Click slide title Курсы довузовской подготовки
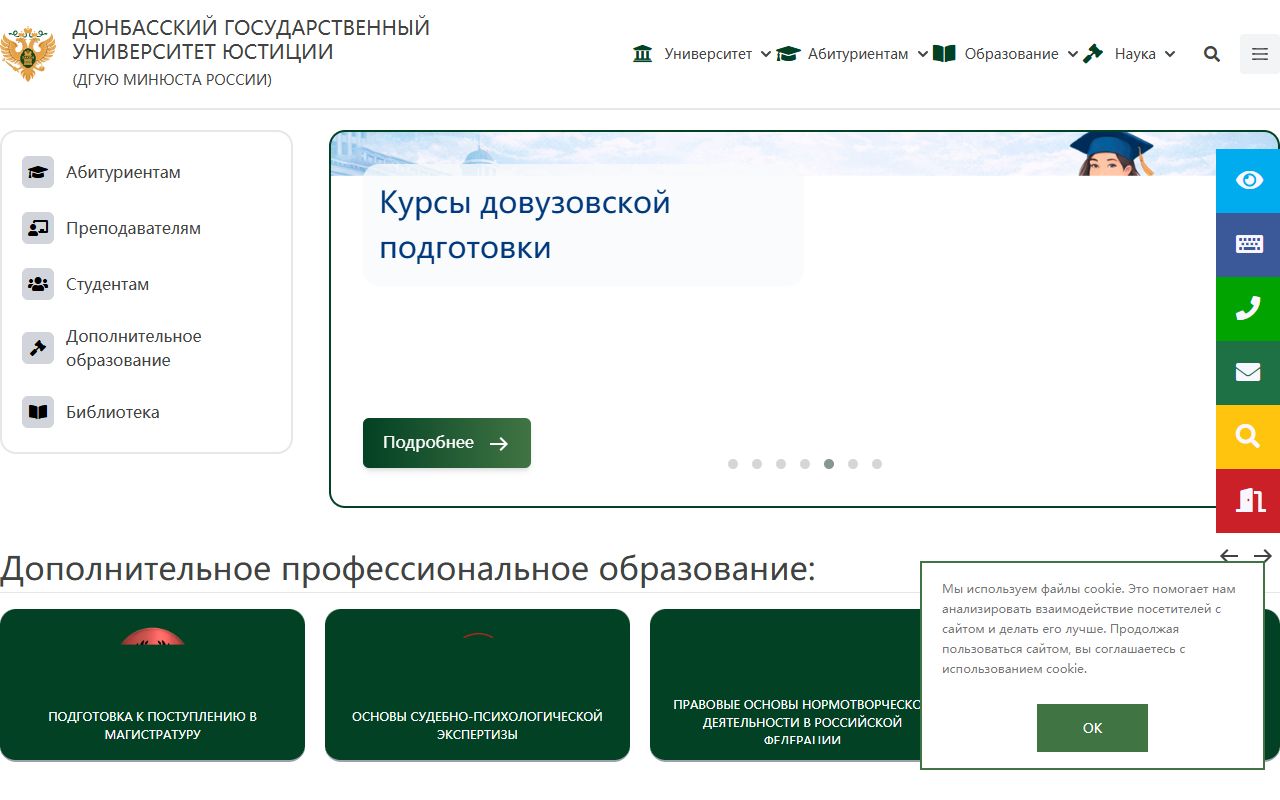The height and width of the screenshot is (800, 1280). tap(525, 225)
